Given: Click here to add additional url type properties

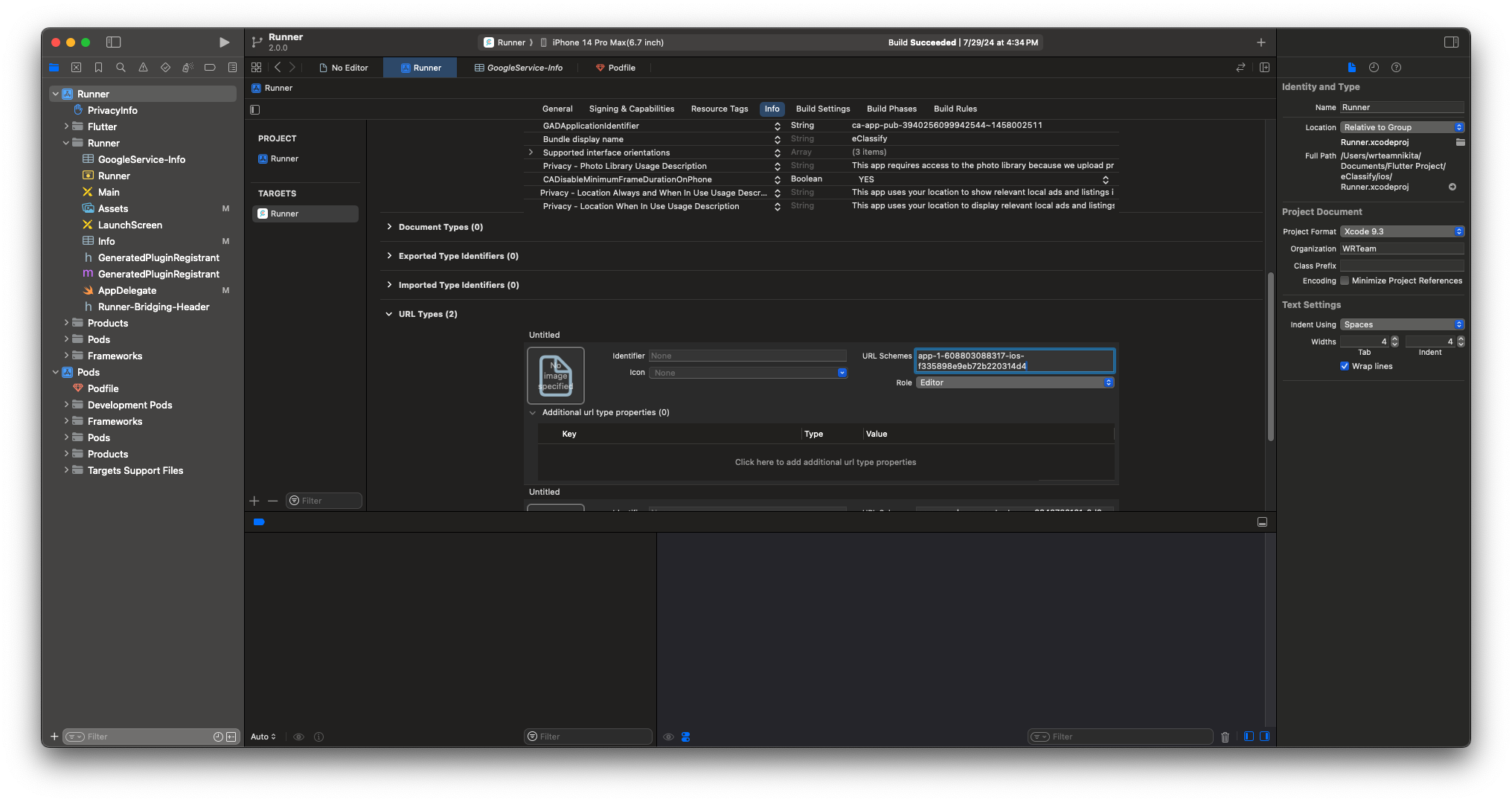Looking at the screenshot, I should pos(825,462).
